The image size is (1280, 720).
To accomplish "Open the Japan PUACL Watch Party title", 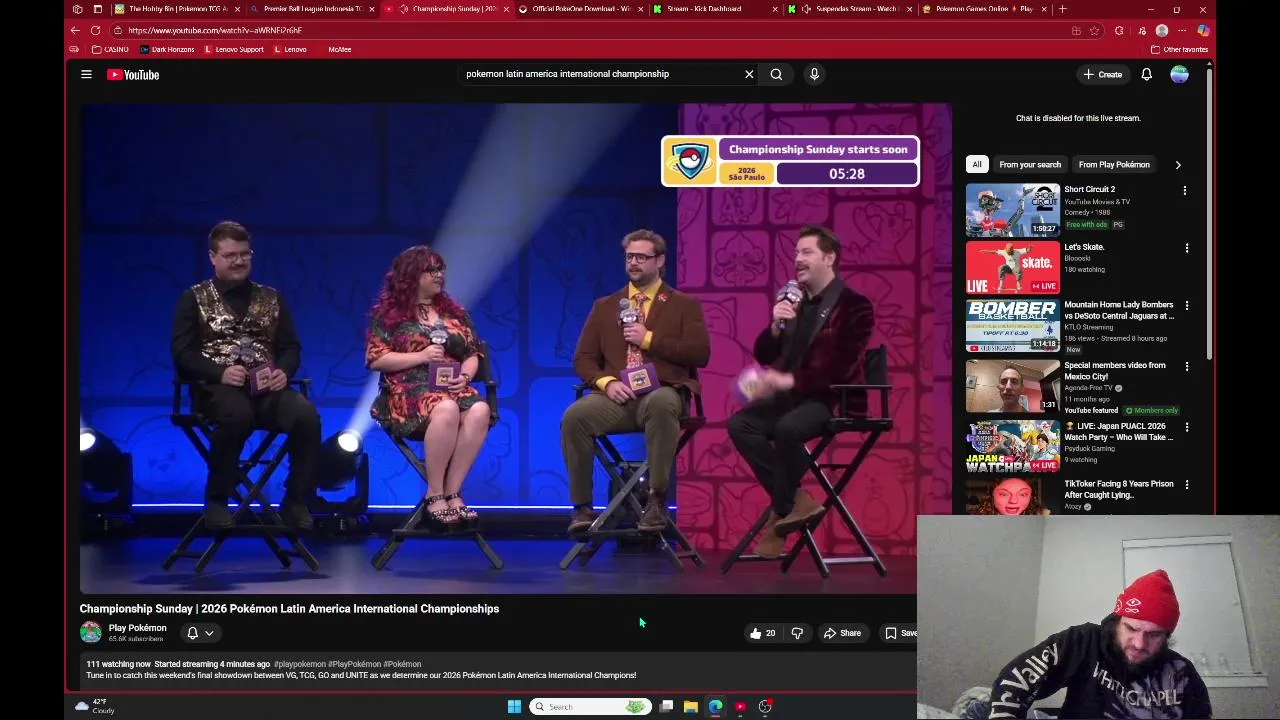I will tap(1119, 431).
